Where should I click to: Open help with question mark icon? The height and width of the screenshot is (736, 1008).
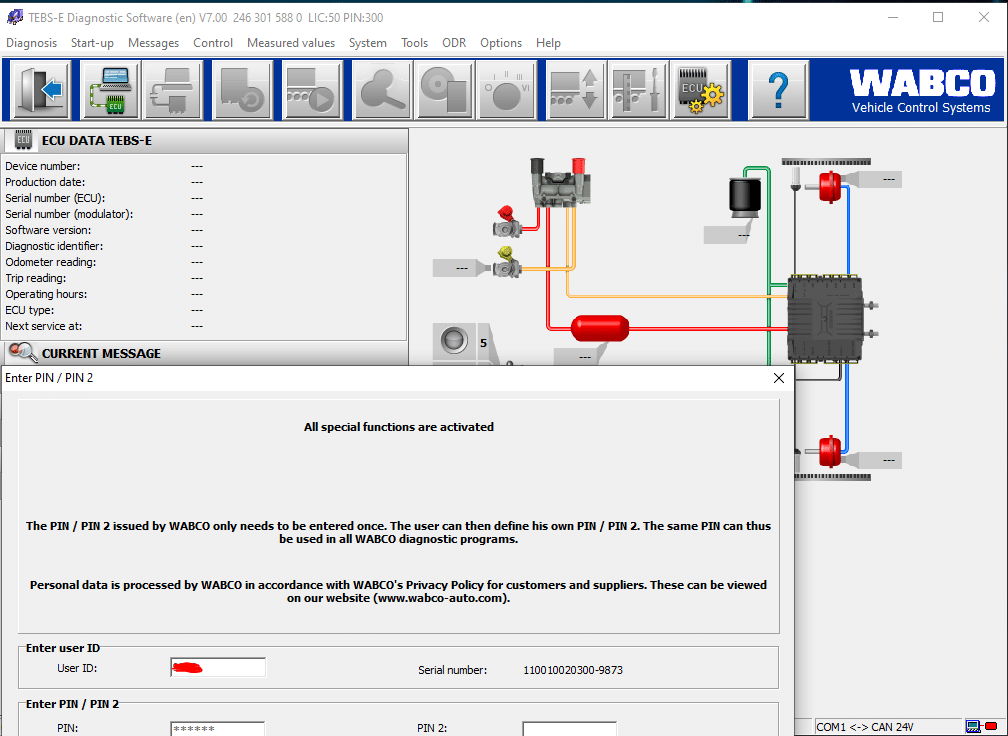778,90
